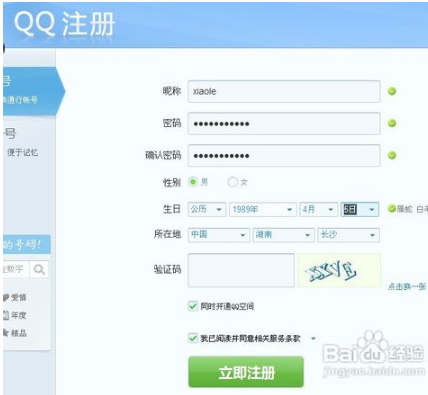
Task: Click the 点击换一张 change captcha link
Action: coord(407,286)
